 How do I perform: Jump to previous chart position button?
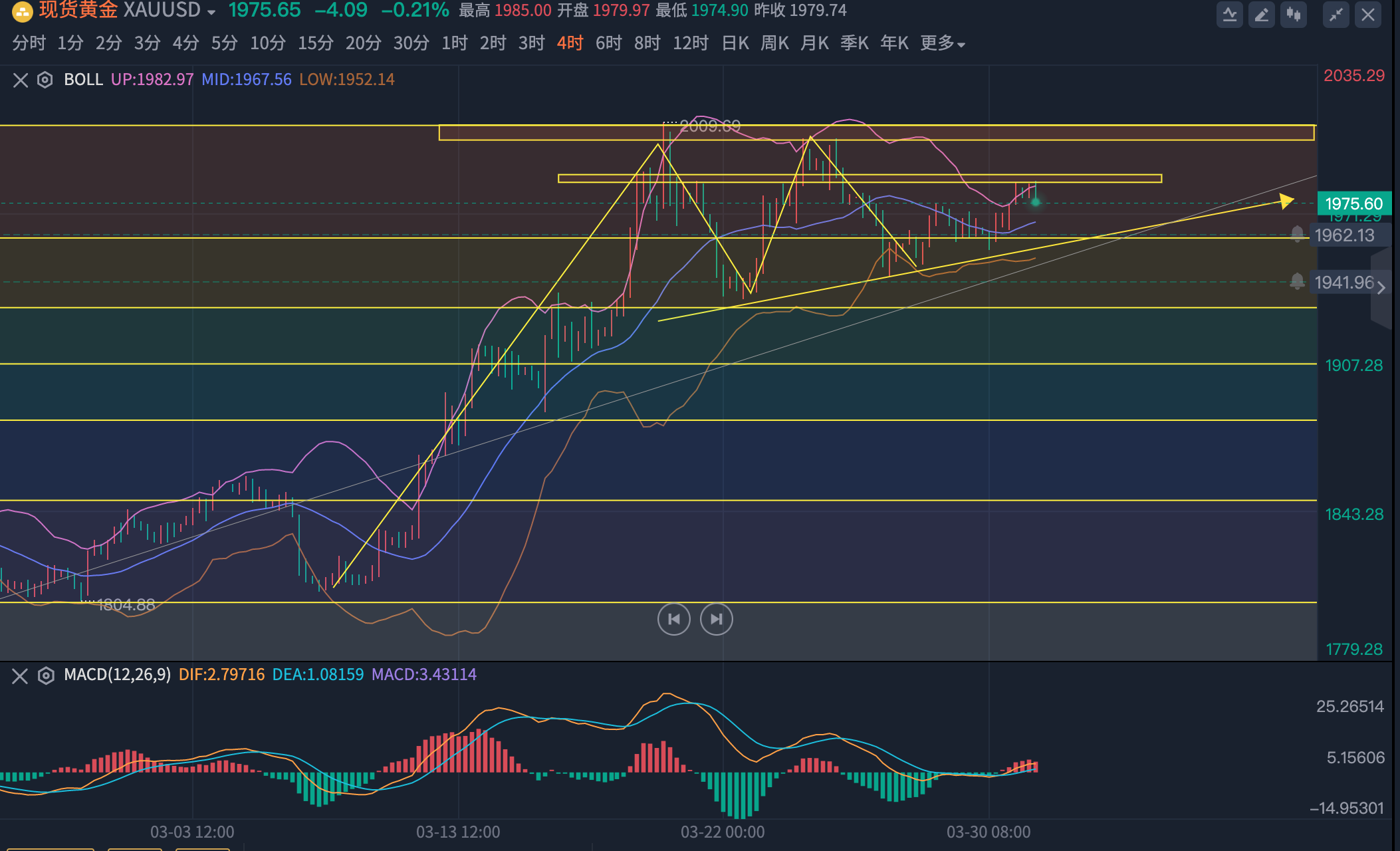(673, 620)
